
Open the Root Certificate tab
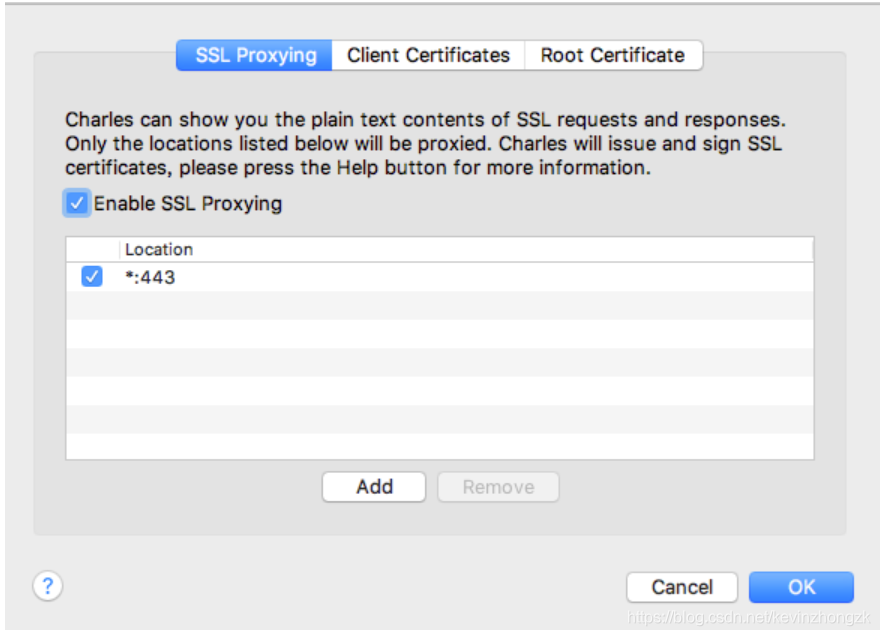[613, 55]
